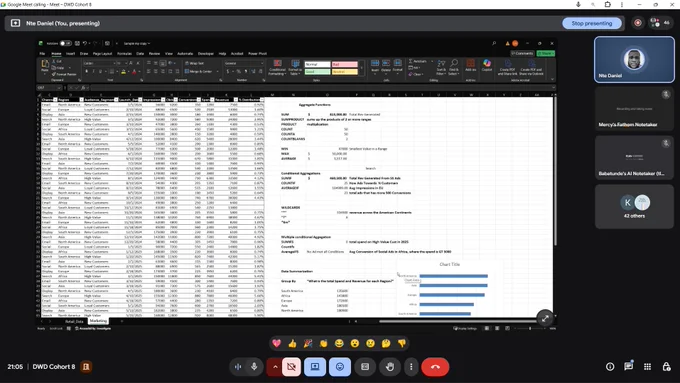This screenshot has height=383, width=680.
Task: Click the Copilot icon in the ribbon
Action: (x=487, y=66)
